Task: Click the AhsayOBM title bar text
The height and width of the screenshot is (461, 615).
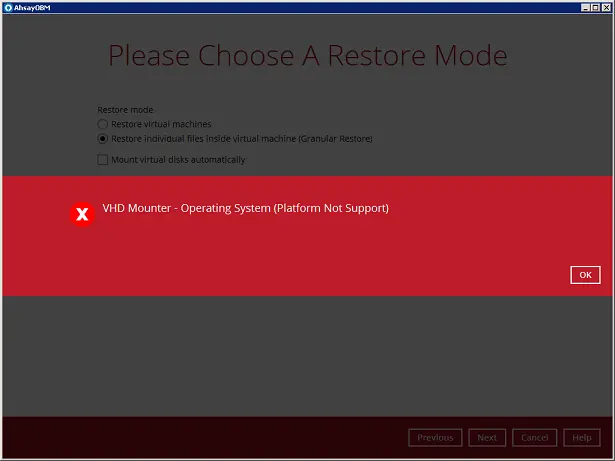Action: click(x=31, y=6)
